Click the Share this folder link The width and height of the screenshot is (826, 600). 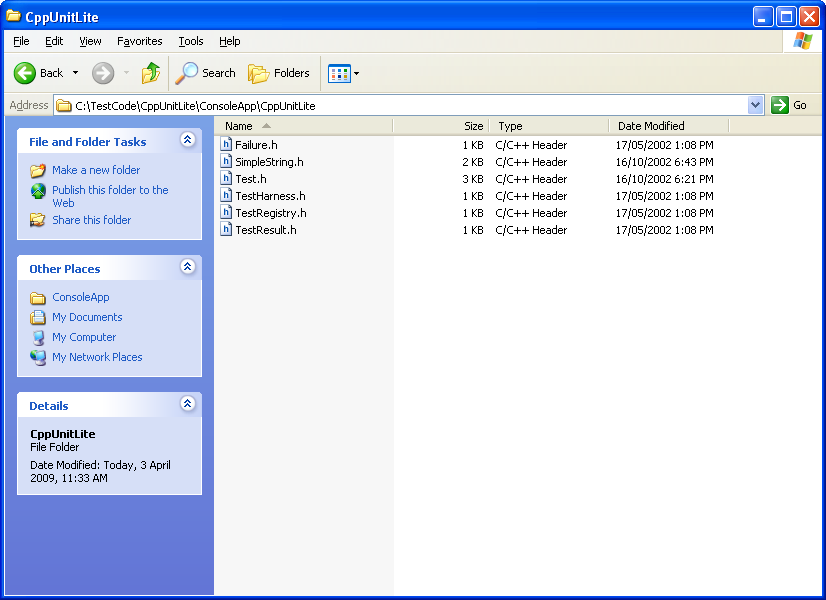92,220
